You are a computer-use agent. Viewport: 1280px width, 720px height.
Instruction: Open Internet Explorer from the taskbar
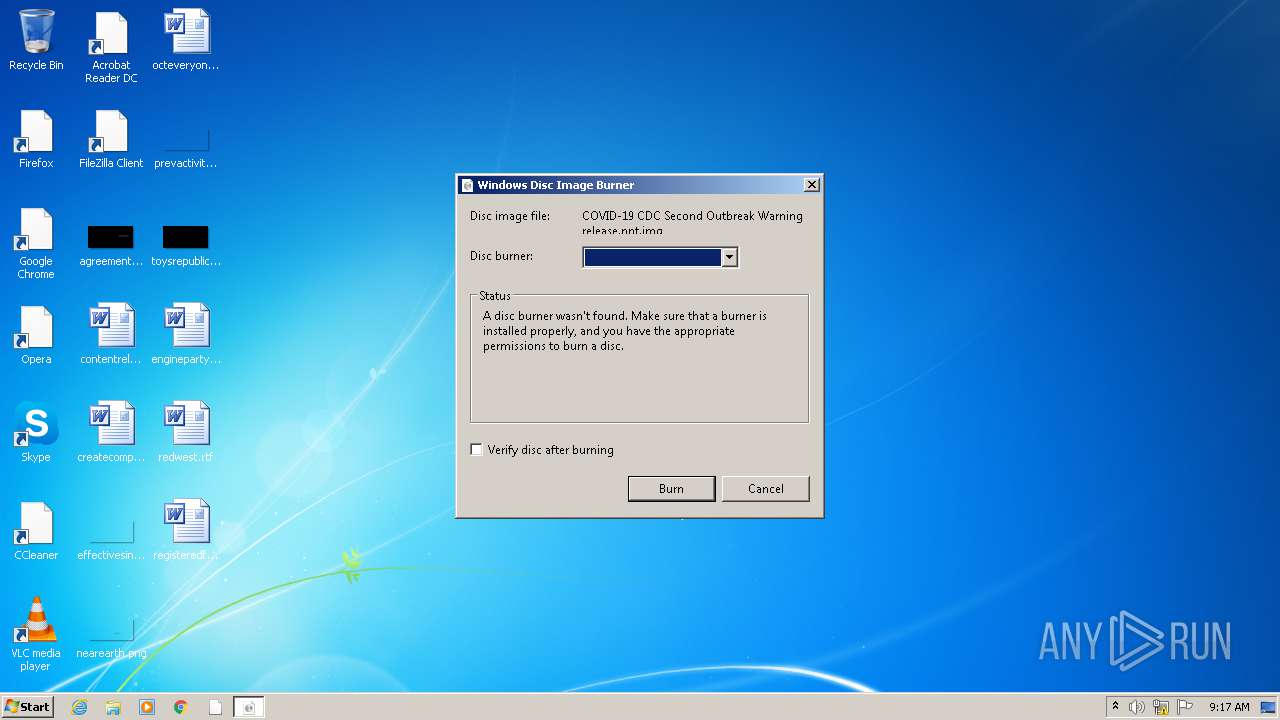pos(80,707)
